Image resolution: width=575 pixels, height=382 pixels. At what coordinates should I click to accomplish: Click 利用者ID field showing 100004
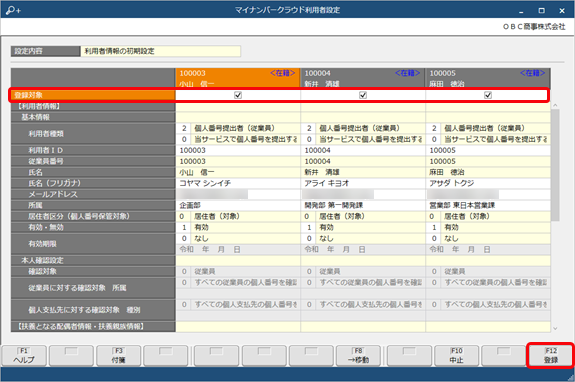[363, 150]
